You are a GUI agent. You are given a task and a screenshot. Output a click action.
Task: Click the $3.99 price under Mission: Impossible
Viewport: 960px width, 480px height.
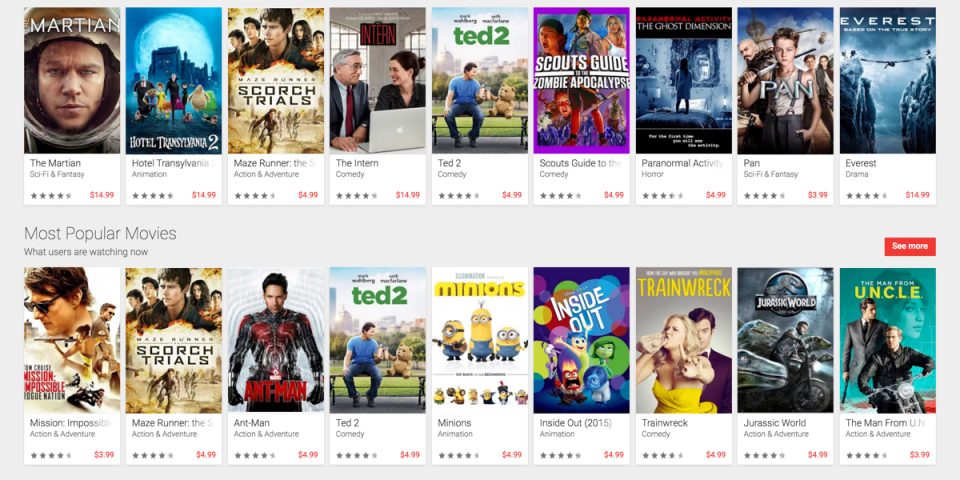click(x=104, y=455)
